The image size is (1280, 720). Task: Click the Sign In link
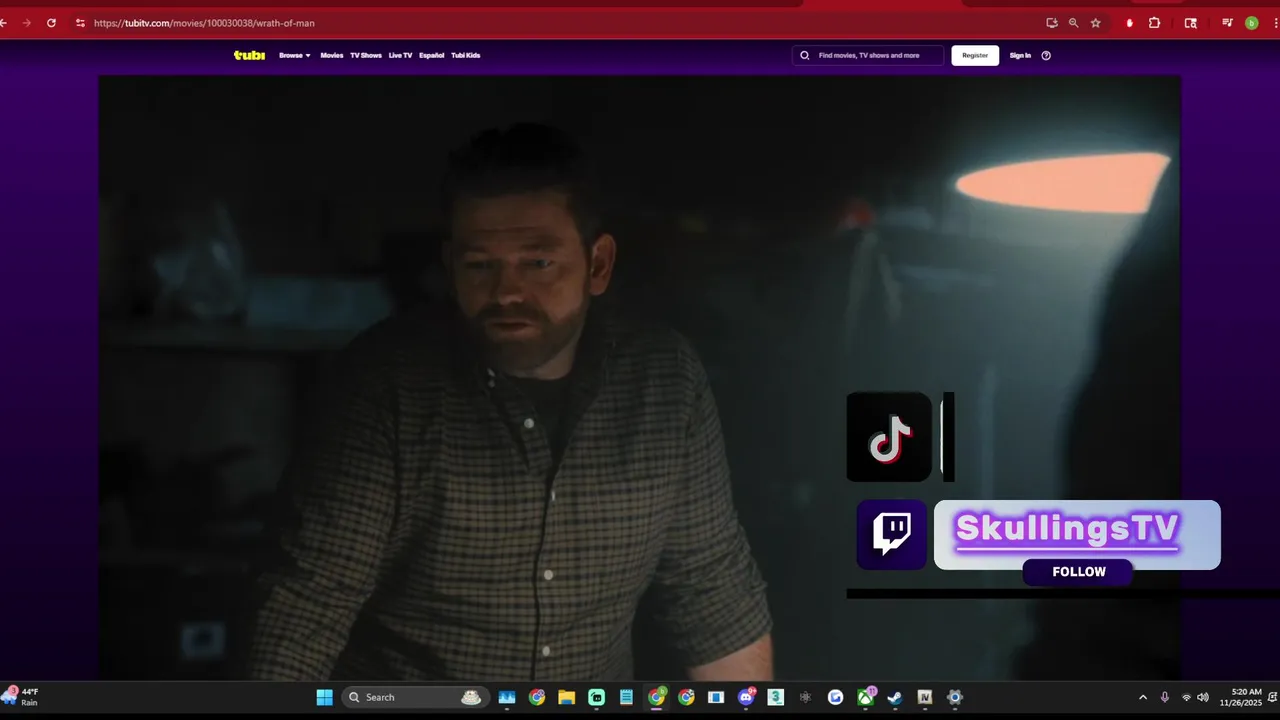(x=1020, y=55)
